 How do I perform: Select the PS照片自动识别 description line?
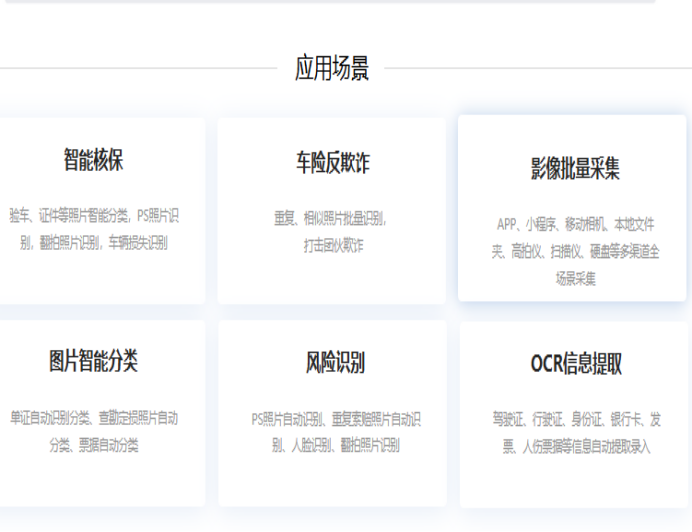pyautogui.click(x=336, y=419)
